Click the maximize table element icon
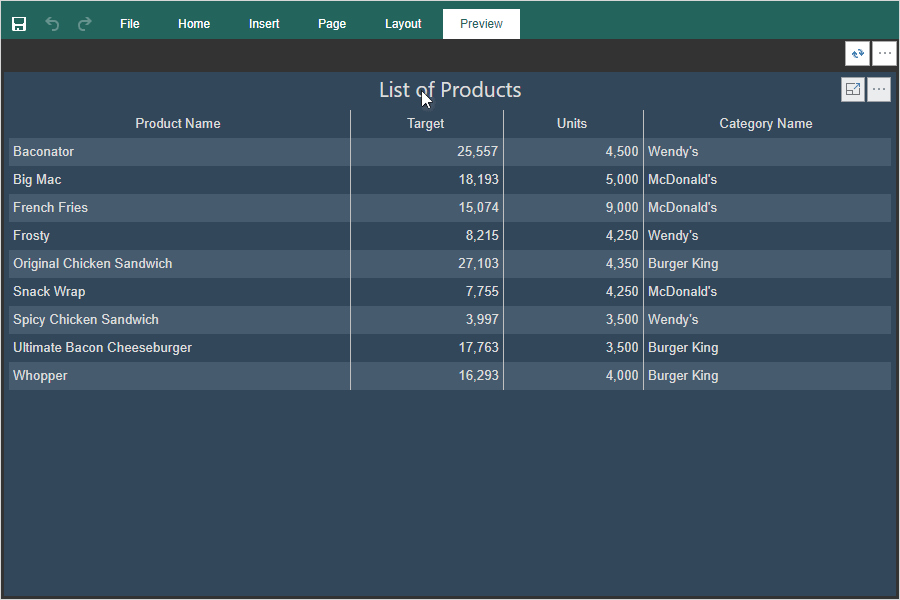This screenshot has width=900, height=600. [x=853, y=90]
